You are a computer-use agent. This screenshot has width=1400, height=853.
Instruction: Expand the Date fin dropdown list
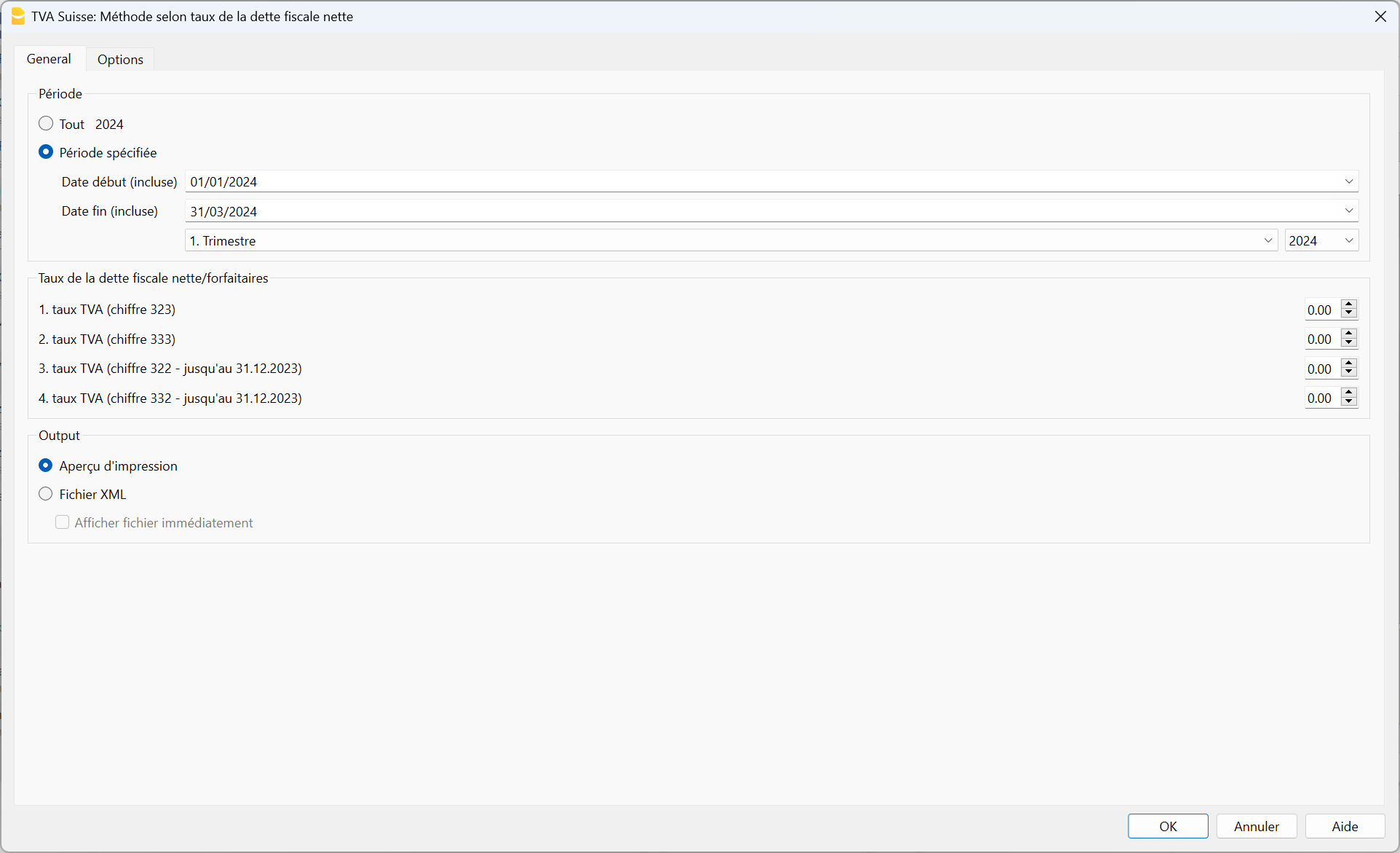point(1348,211)
